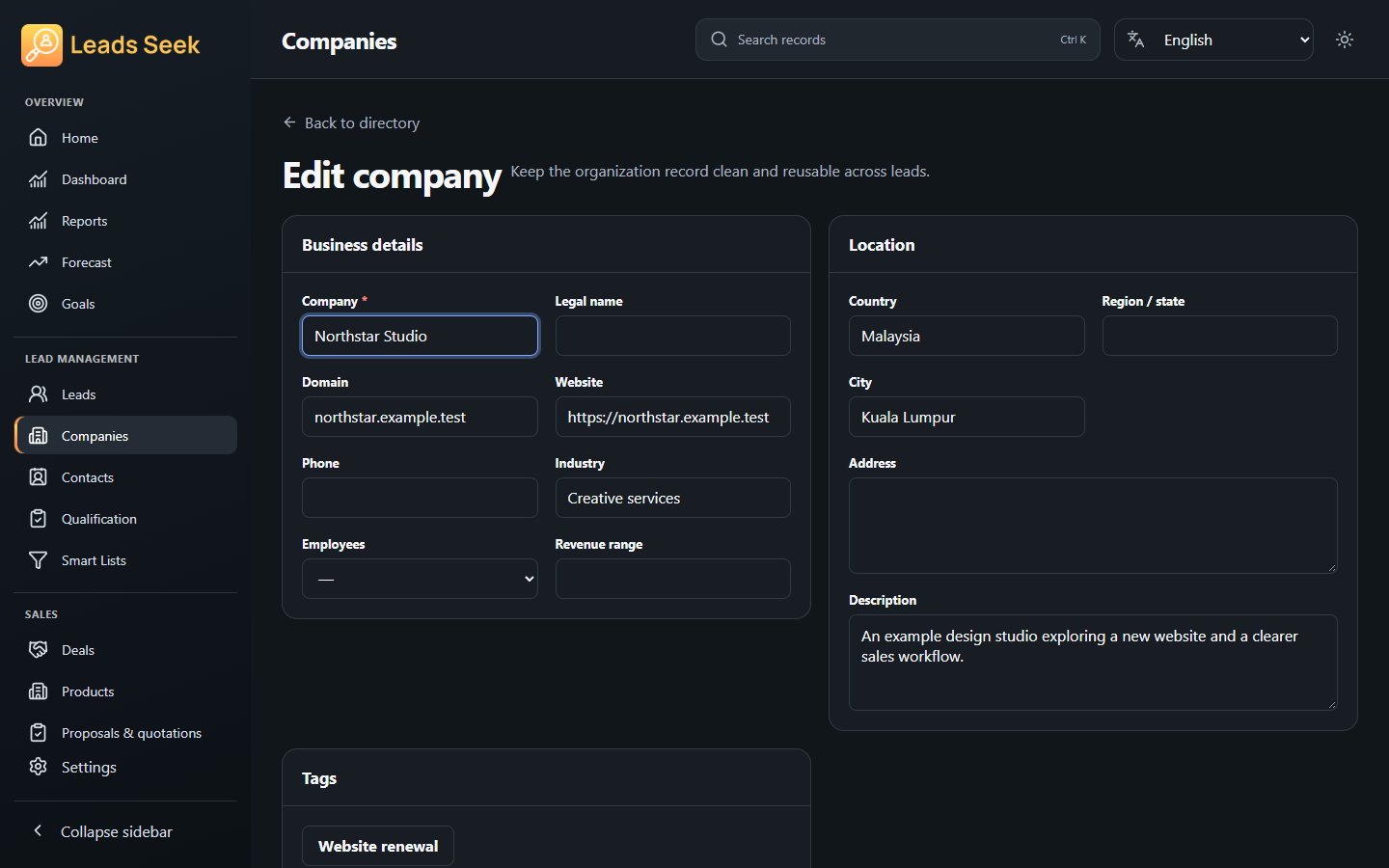Click the Dashboard chart icon
Screen dimensions: 1389x868
(38, 179)
